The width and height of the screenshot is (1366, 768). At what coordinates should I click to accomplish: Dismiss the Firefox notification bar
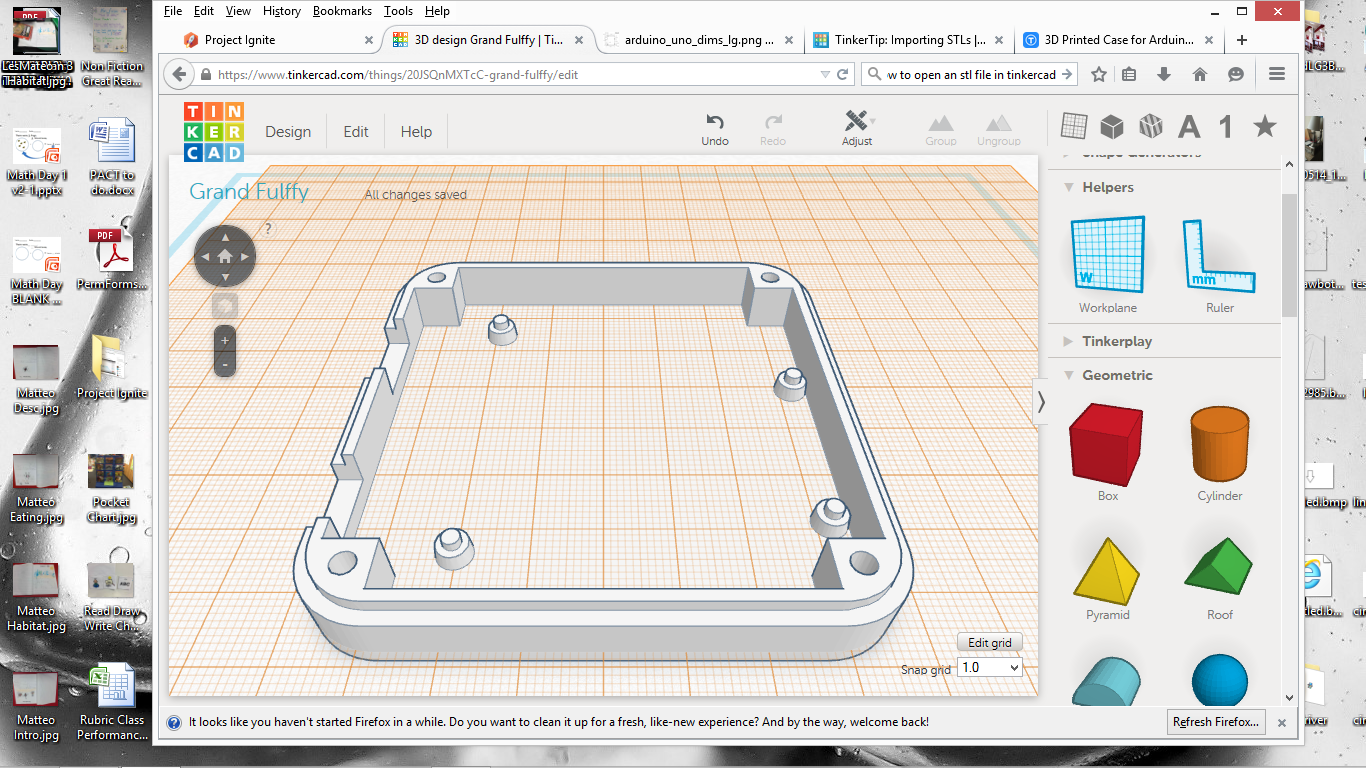1282,722
